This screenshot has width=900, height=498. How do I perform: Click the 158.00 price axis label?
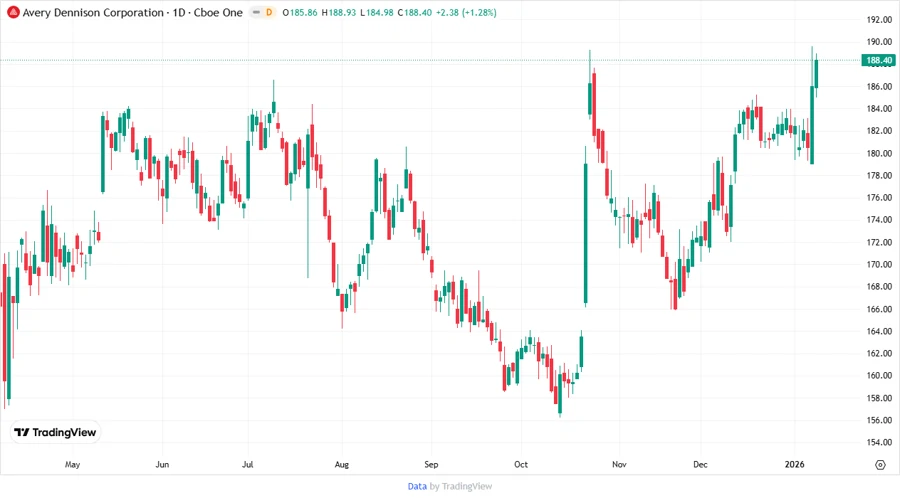(879, 398)
